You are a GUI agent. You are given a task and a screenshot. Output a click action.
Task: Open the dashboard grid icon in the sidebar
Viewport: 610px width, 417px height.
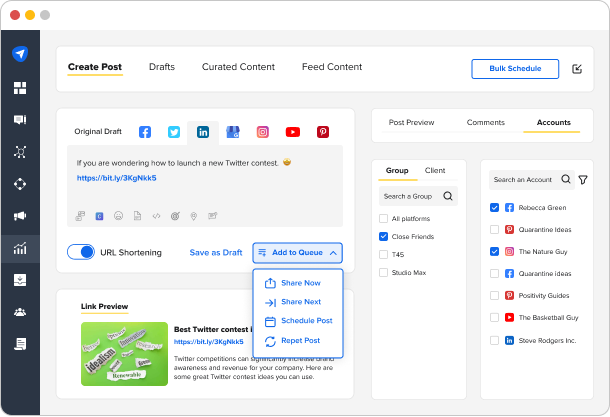pos(20,88)
